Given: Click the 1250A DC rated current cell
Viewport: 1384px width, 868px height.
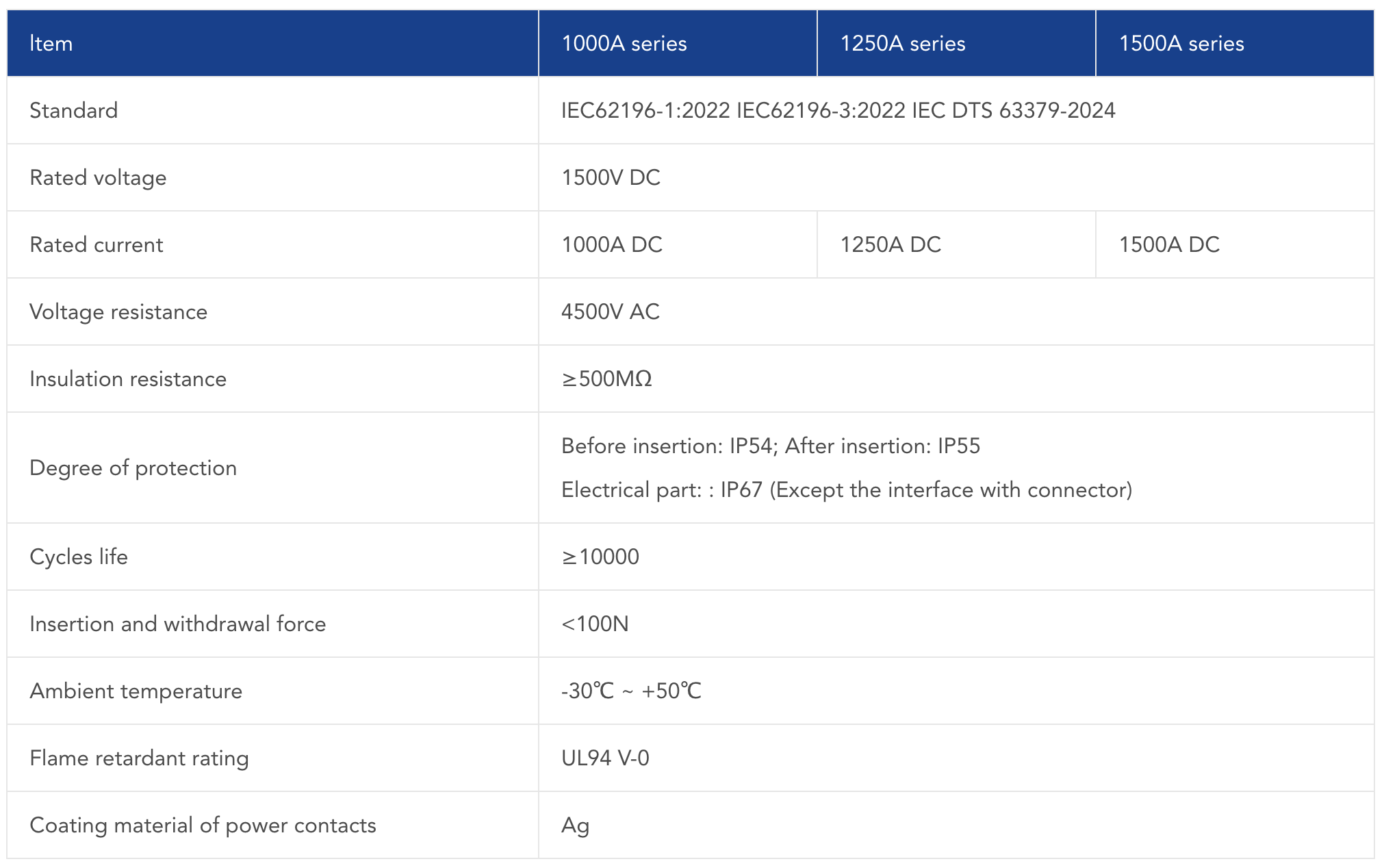Looking at the screenshot, I should click(x=890, y=244).
